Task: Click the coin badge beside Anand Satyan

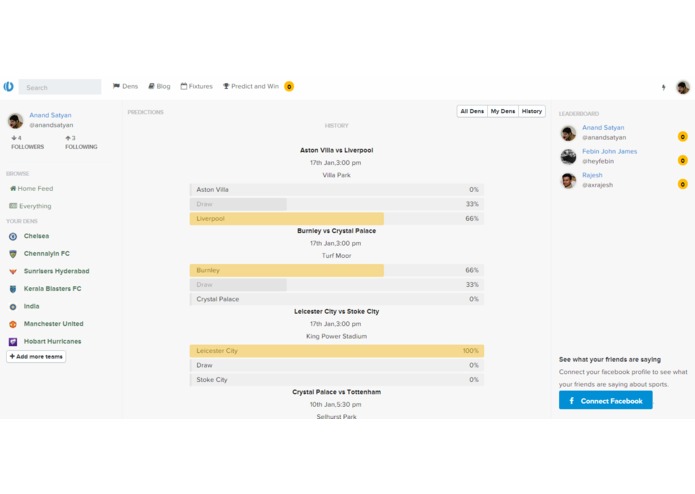Action: pyautogui.click(x=683, y=137)
